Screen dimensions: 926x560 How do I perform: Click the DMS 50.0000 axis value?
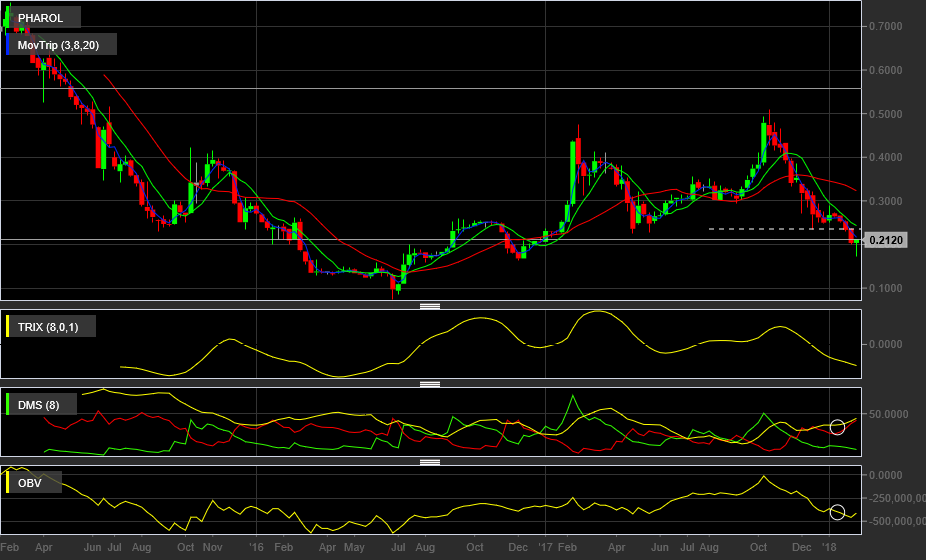pos(888,414)
